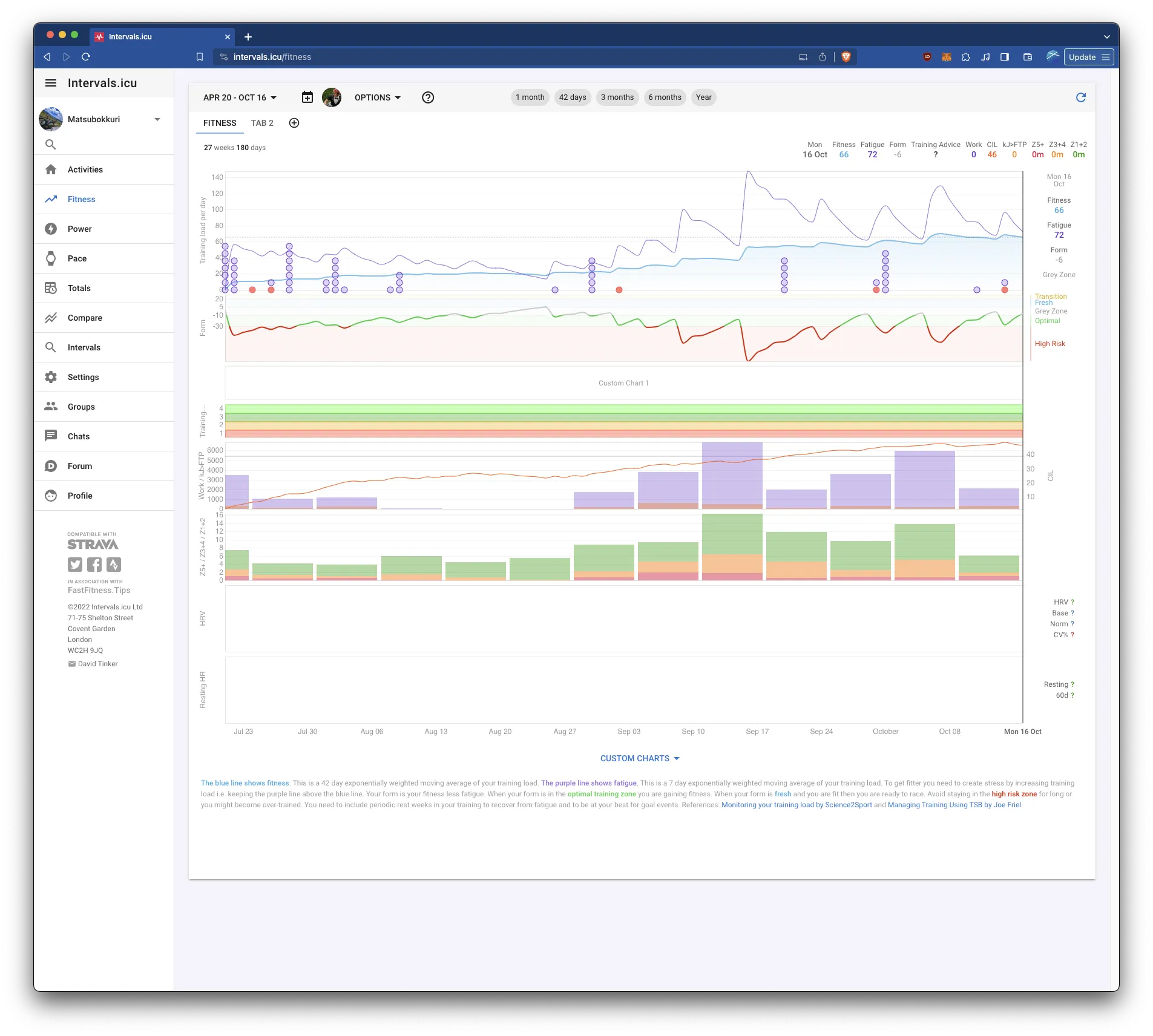Open Power page from sidebar
The width and height of the screenshot is (1153, 1036).
click(80, 229)
